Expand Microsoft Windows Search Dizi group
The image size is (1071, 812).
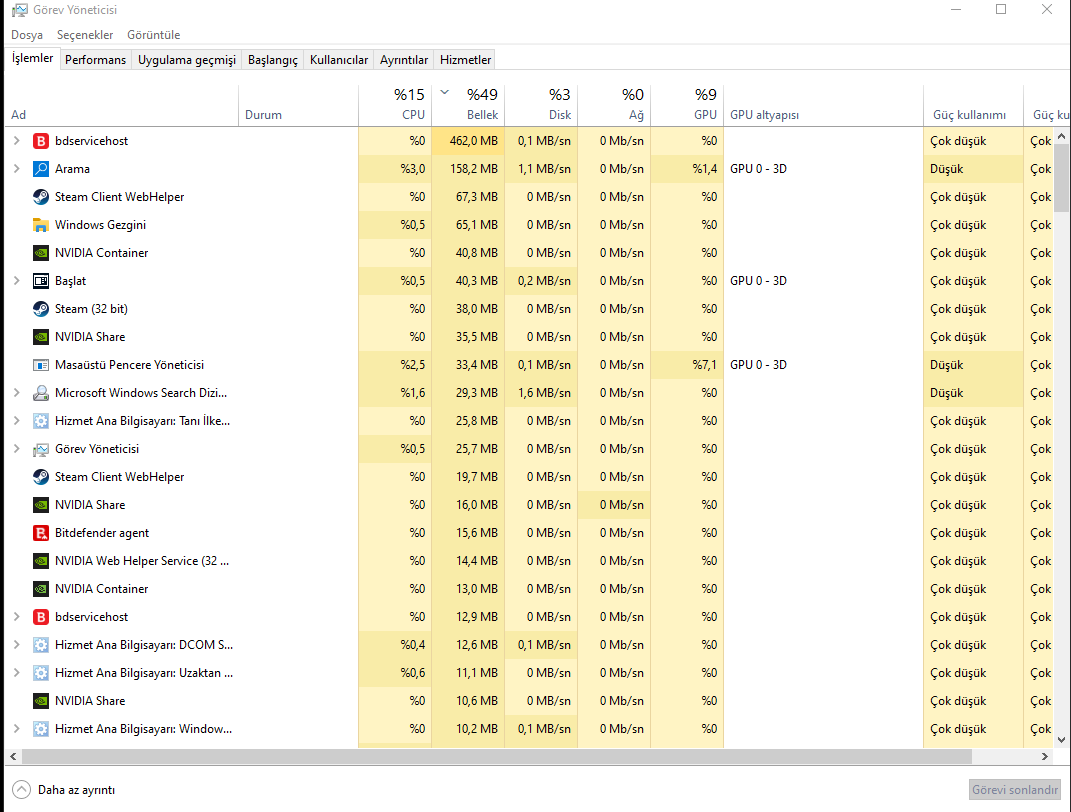pyautogui.click(x=17, y=393)
